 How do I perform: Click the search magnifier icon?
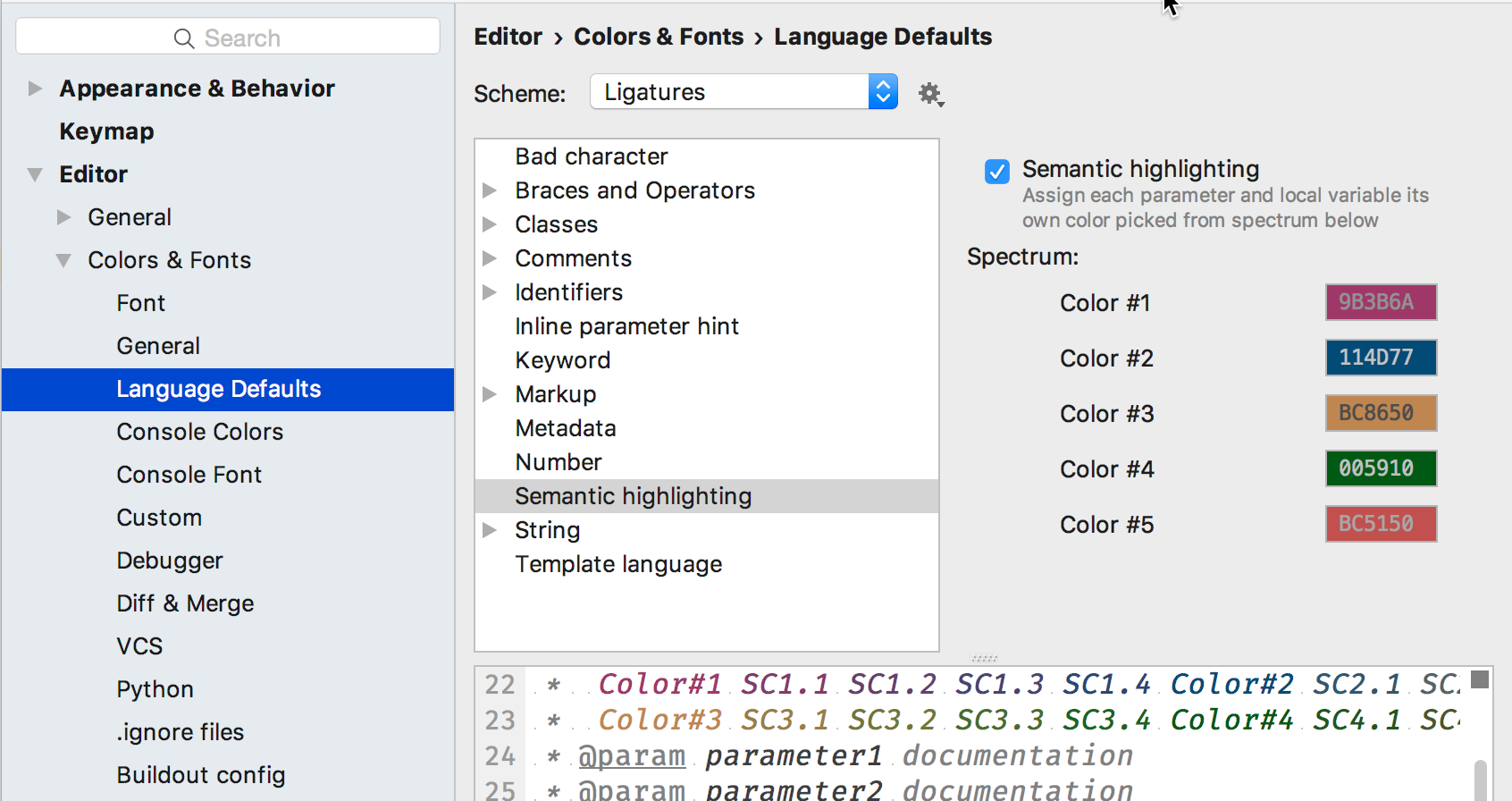tap(184, 38)
